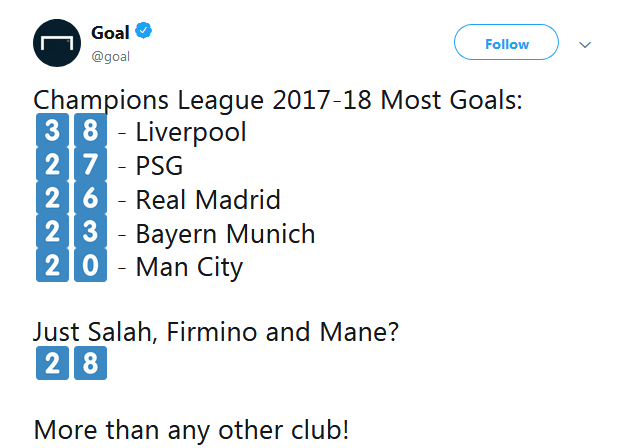Viewport: 623px width, 448px height.
Task: Click the Bayern Munich text line
Action: pyautogui.click(x=225, y=234)
